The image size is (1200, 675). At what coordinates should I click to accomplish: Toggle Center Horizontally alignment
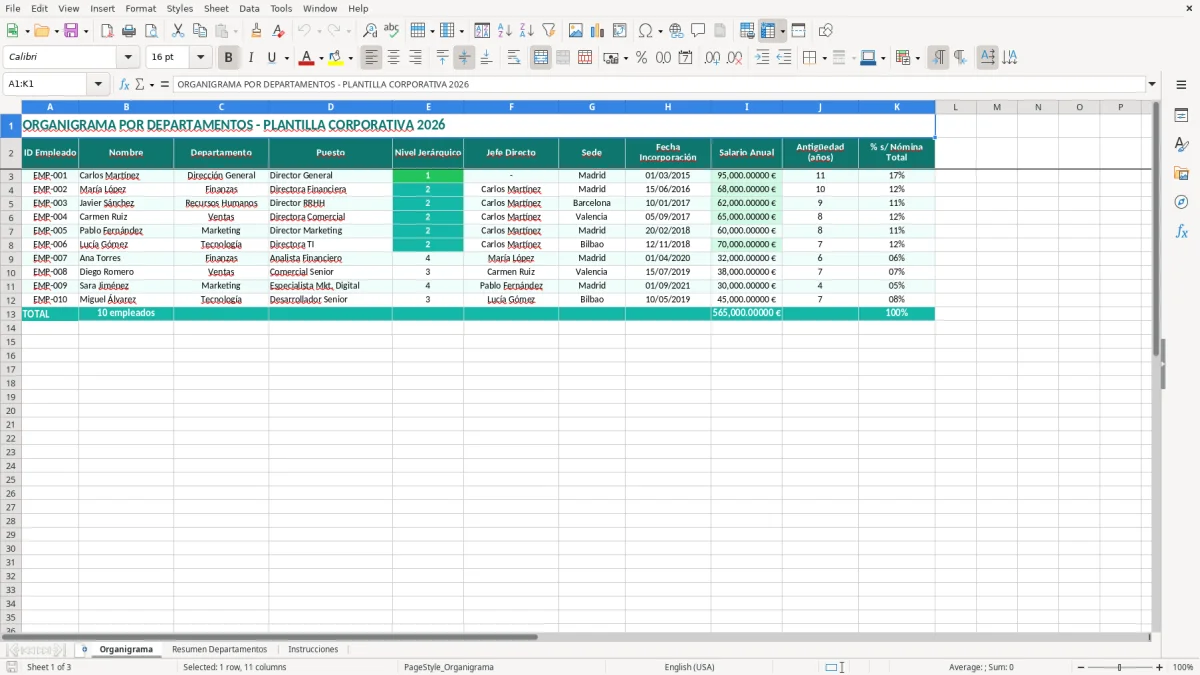(x=393, y=58)
